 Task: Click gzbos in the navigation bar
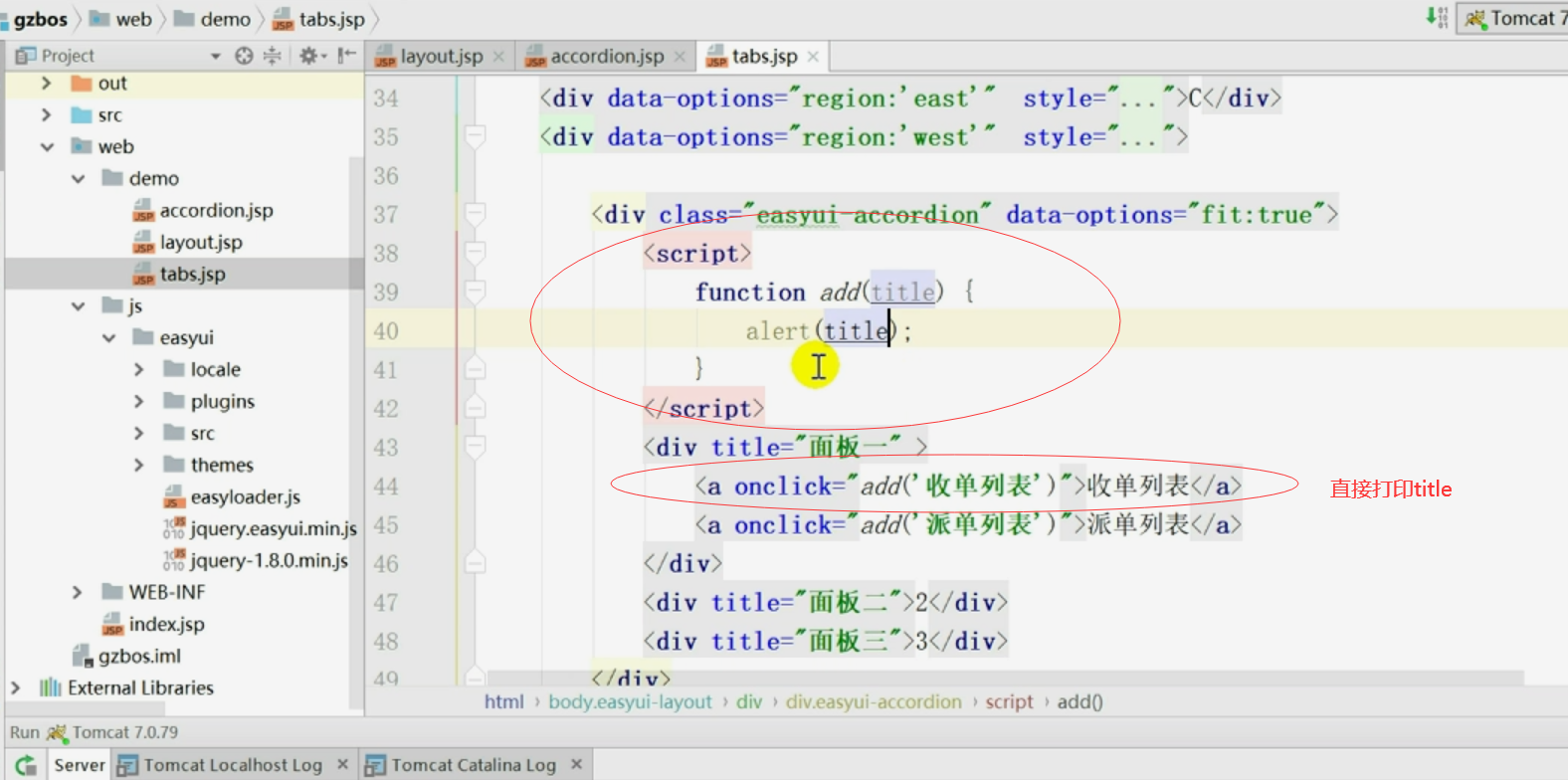(40, 19)
